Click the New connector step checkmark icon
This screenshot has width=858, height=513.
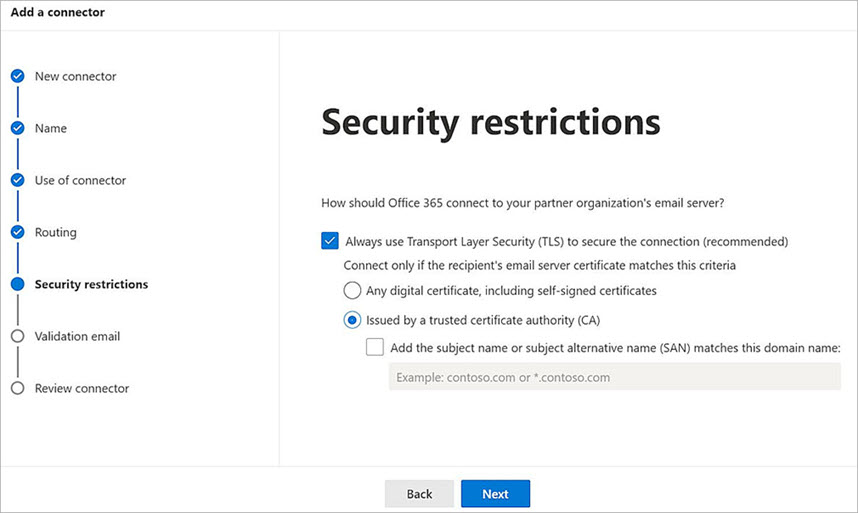pos(17,77)
